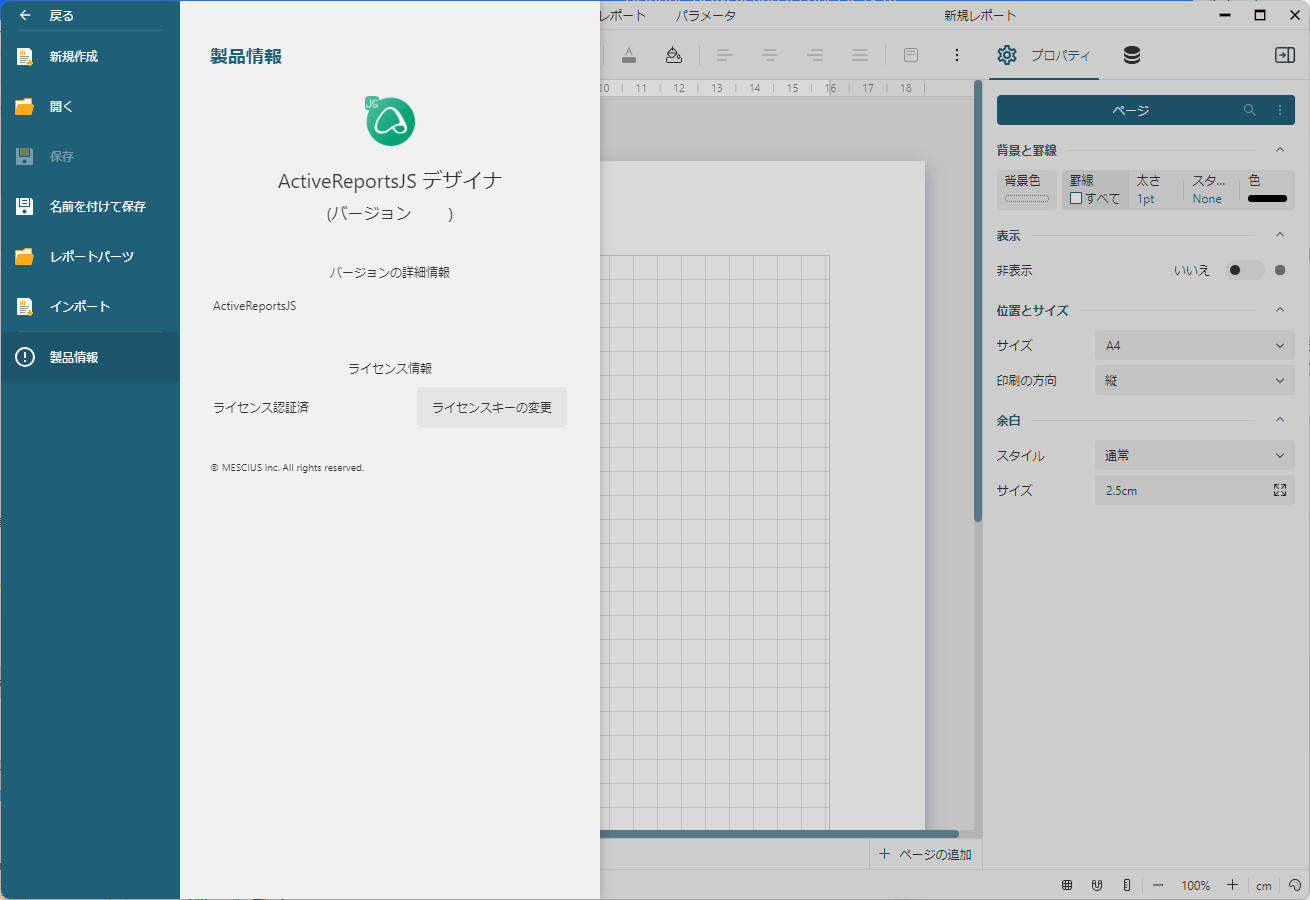Change the border 太さ 1pt value

pos(1146,199)
